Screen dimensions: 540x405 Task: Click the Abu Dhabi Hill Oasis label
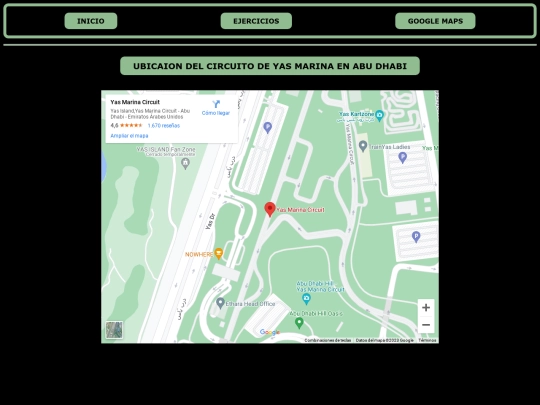coord(316,314)
